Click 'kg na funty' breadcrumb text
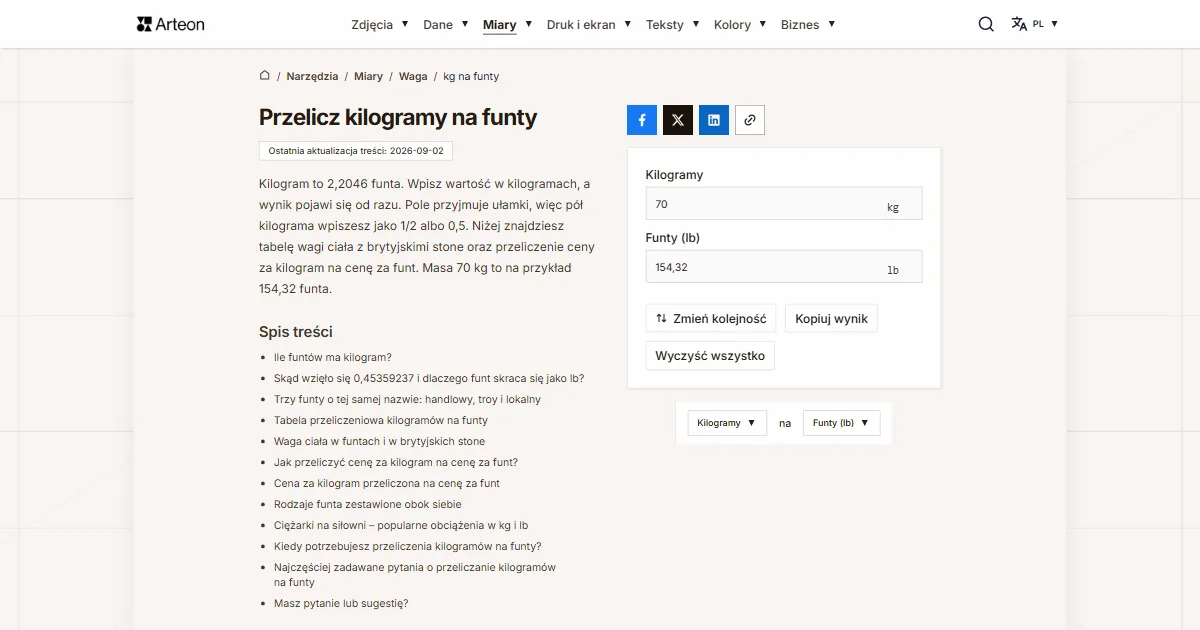The image size is (1200, 630). 471,76
